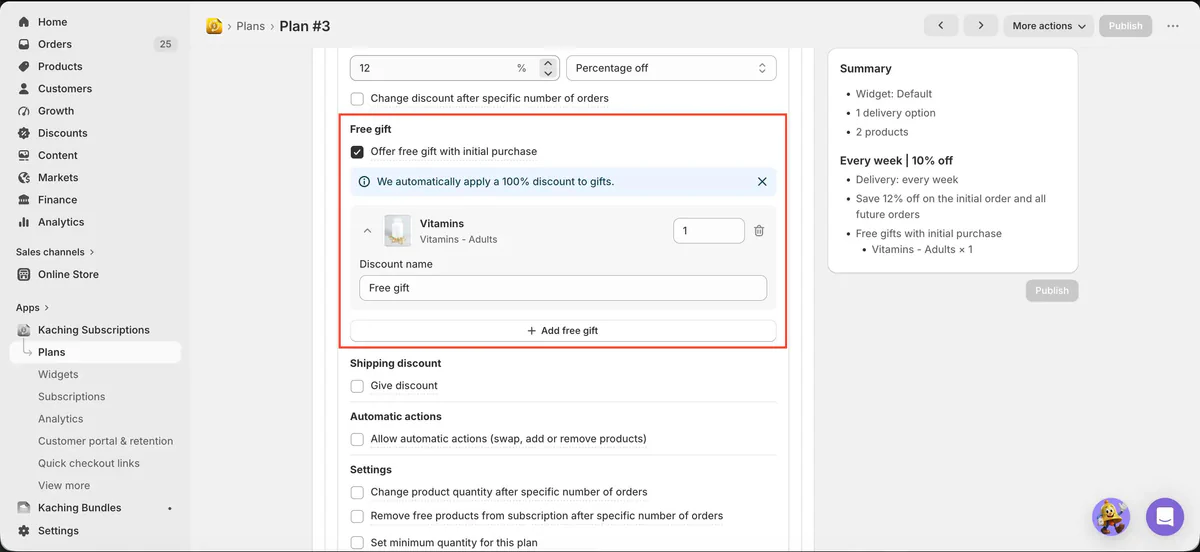Viewport: 1200px width, 552px height.
Task: Click the Online Store icon
Action: [x=24, y=274]
